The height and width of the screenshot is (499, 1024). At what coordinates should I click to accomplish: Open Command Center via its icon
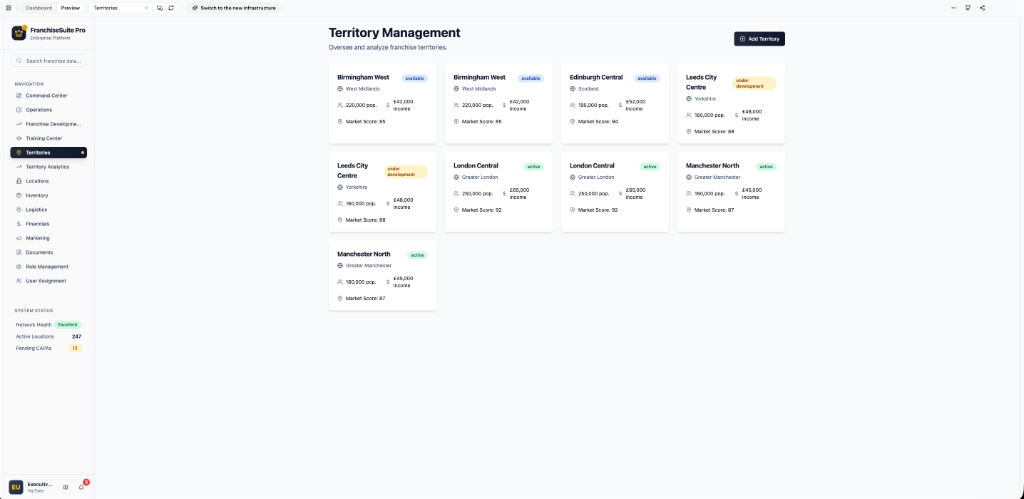pos(19,95)
